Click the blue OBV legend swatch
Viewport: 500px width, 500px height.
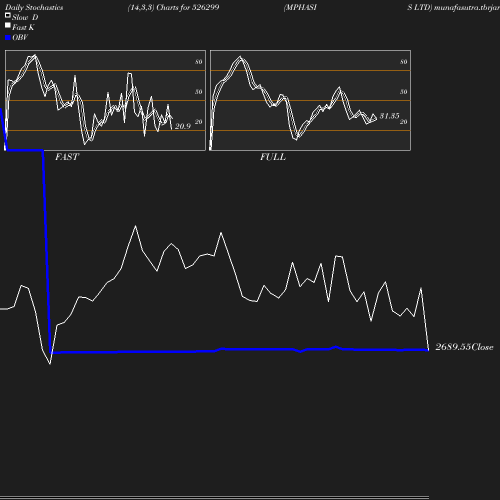tap(8, 38)
